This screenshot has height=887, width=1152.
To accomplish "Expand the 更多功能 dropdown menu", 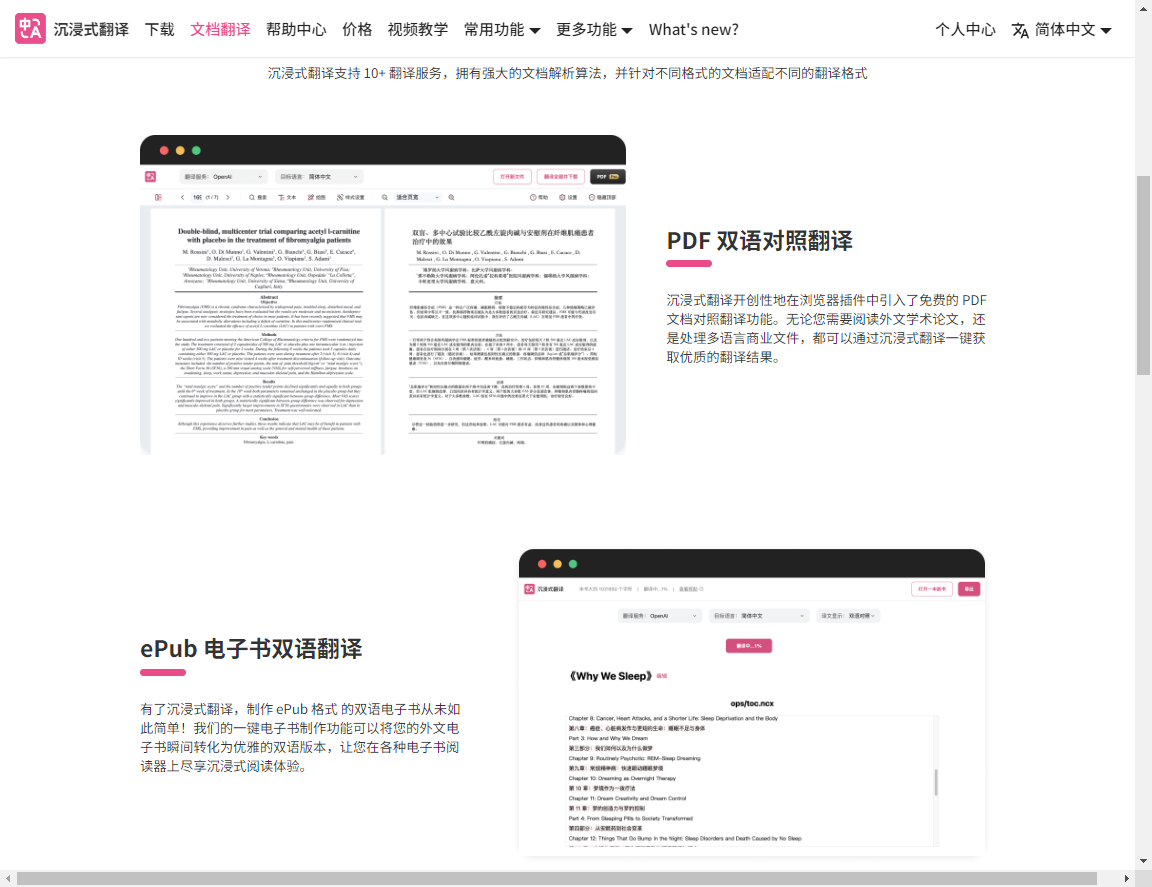I will tap(594, 29).
